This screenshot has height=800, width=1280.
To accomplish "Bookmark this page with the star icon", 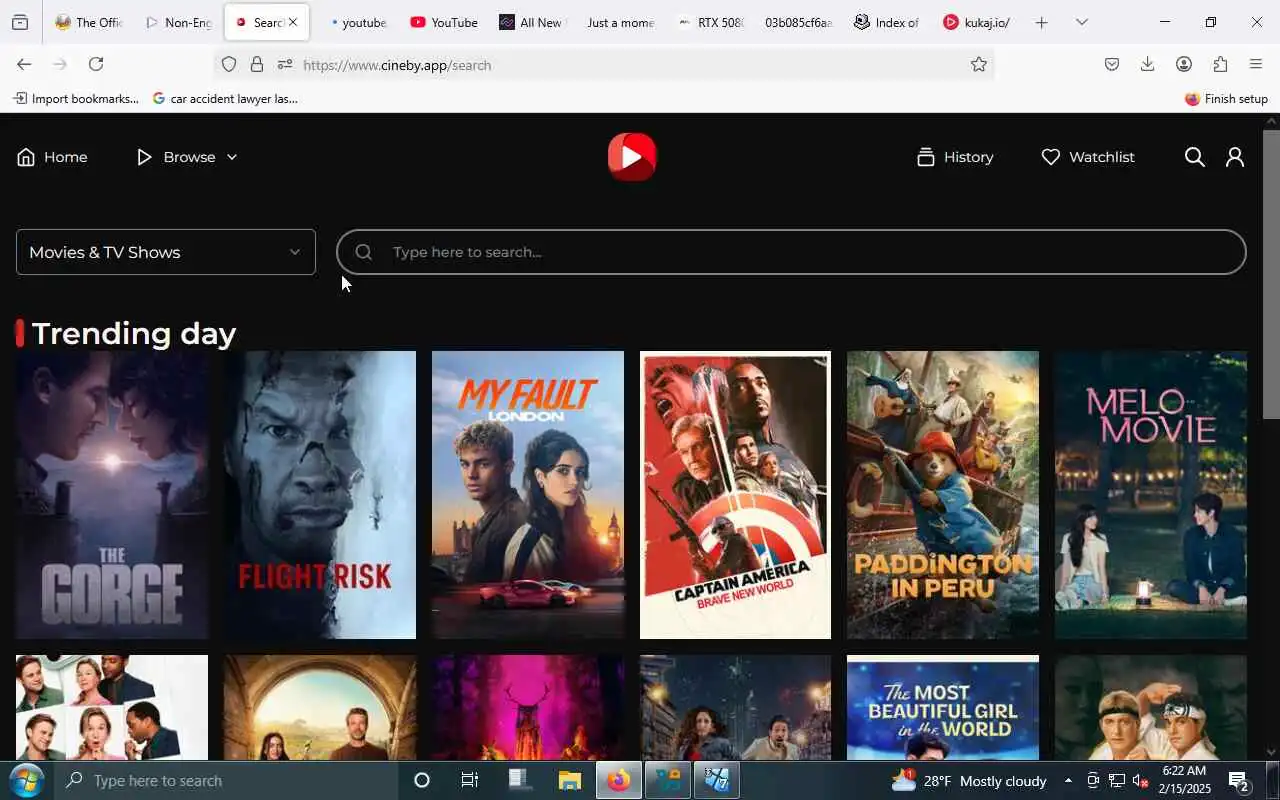I will pyautogui.click(x=978, y=64).
